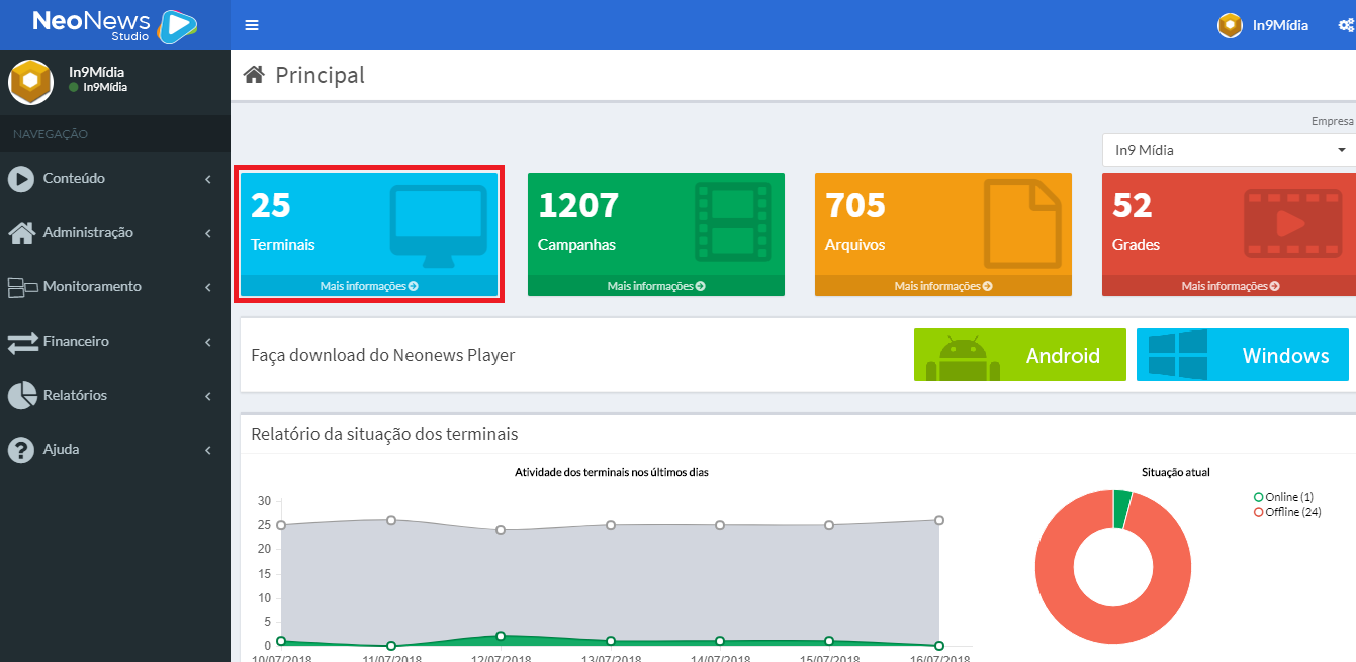1356x662 pixels.
Task: Download the Windows Neonews Player
Action: (x=1242, y=355)
